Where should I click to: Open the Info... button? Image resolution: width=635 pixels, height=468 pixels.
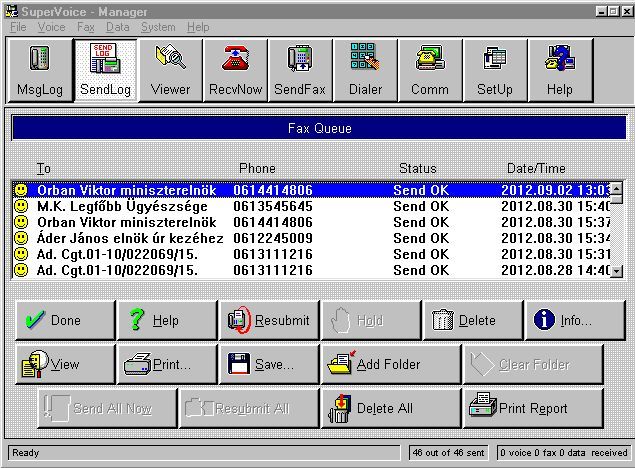575,320
